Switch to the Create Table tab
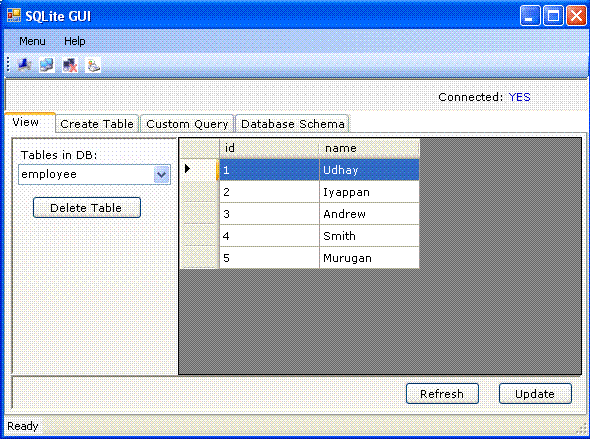The height and width of the screenshot is (440, 592). coord(97,124)
